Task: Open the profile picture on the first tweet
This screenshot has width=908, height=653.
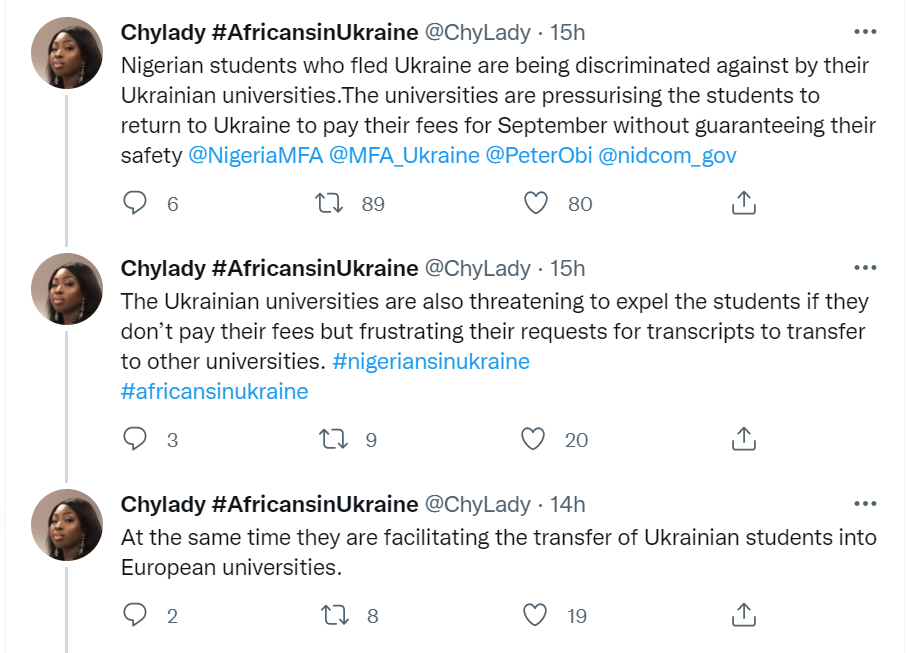Action: [x=67, y=53]
